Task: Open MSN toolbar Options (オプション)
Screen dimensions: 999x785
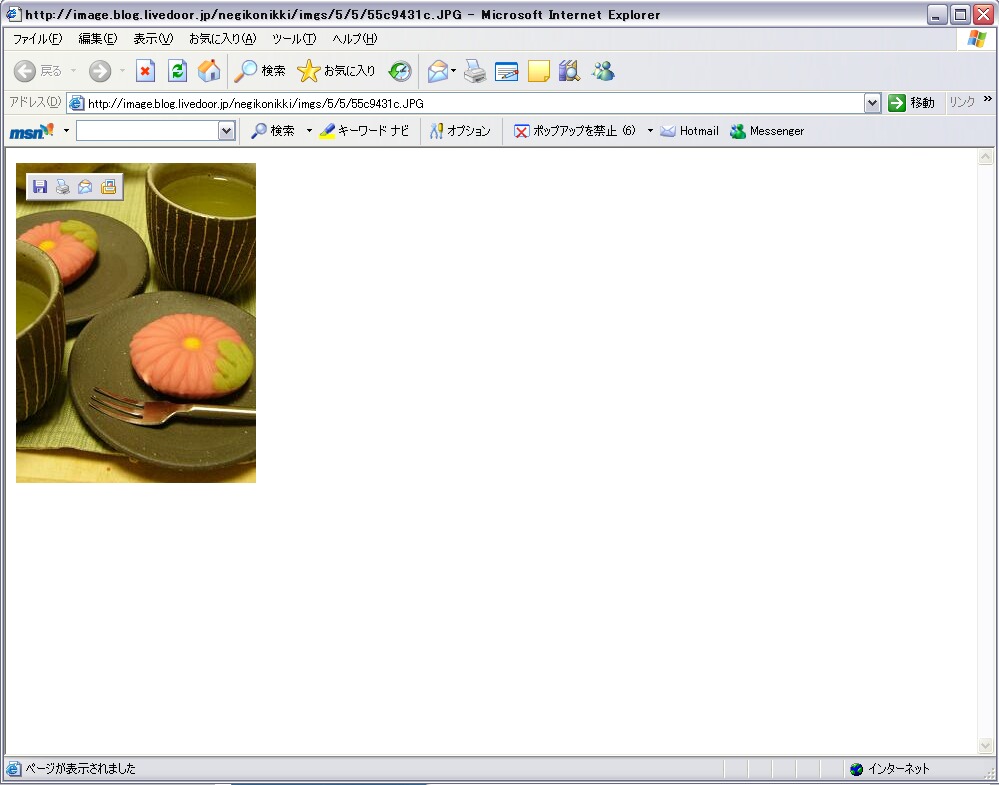Action: coord(460,131)
